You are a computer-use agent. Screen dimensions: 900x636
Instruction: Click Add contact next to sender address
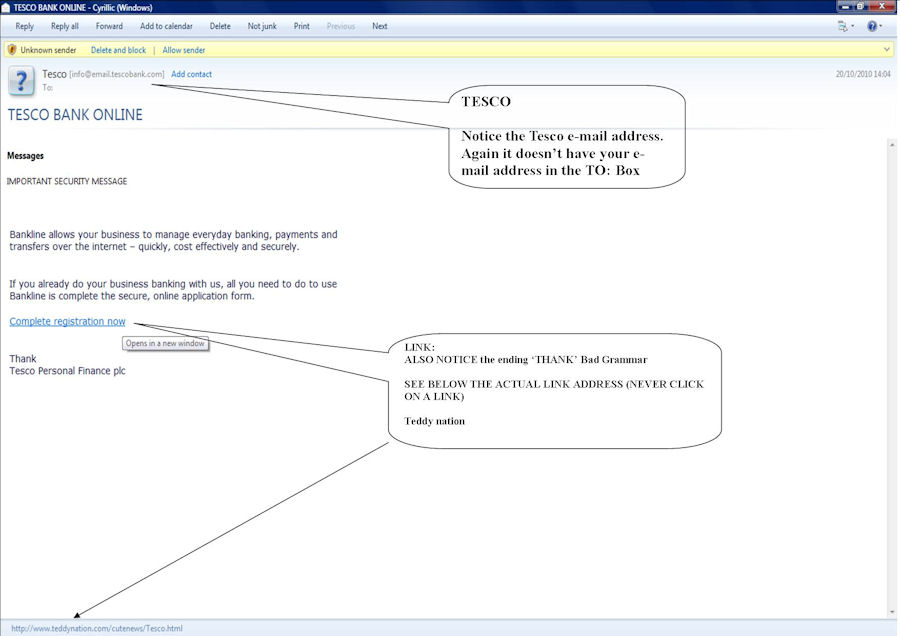(x=191, y=74)
